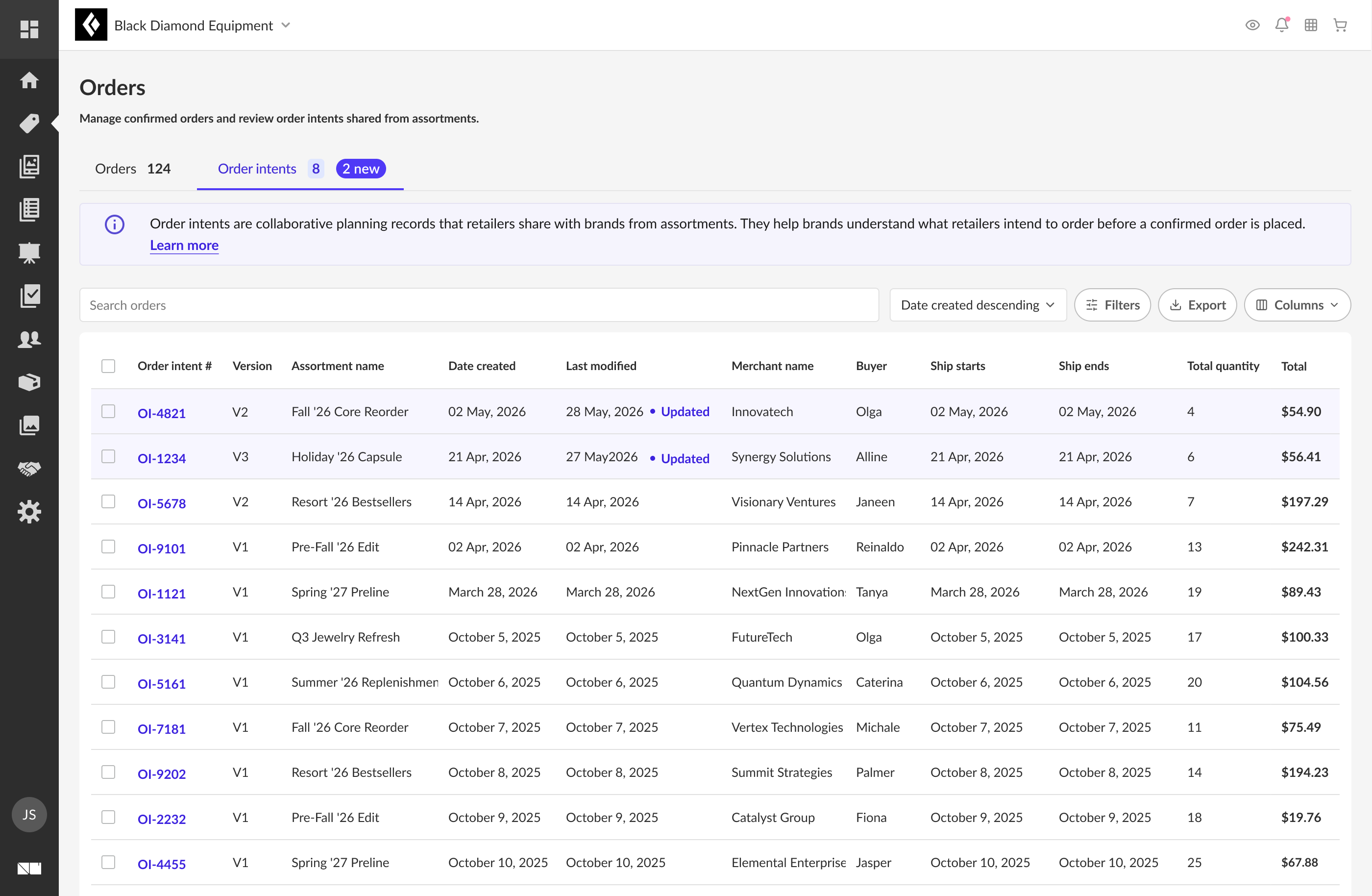Open the people contacts sidebar icon

pyautogui.click(x=29, y=339)
